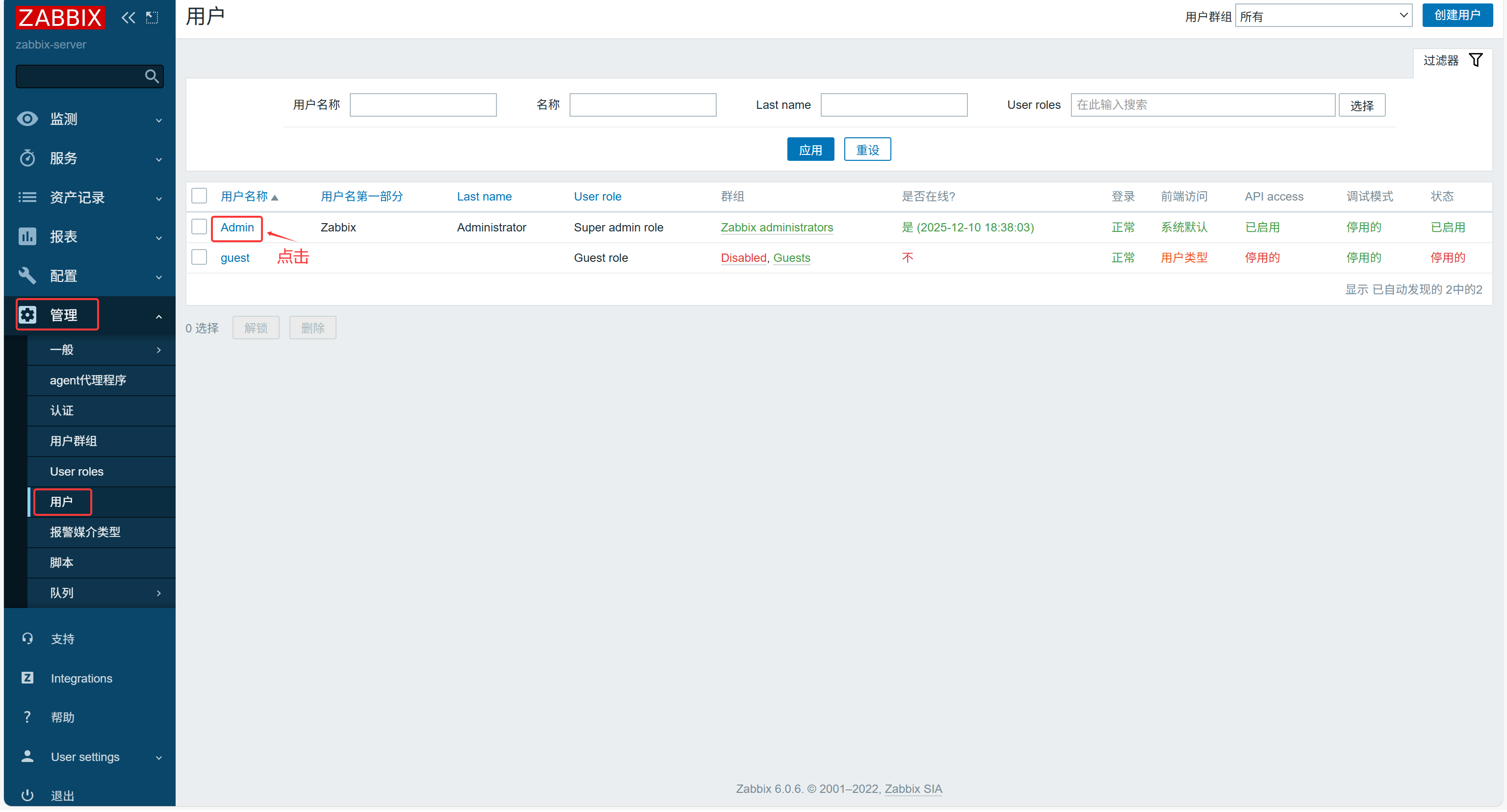
Task: Focus the sidebar search box
Action: 89,76
